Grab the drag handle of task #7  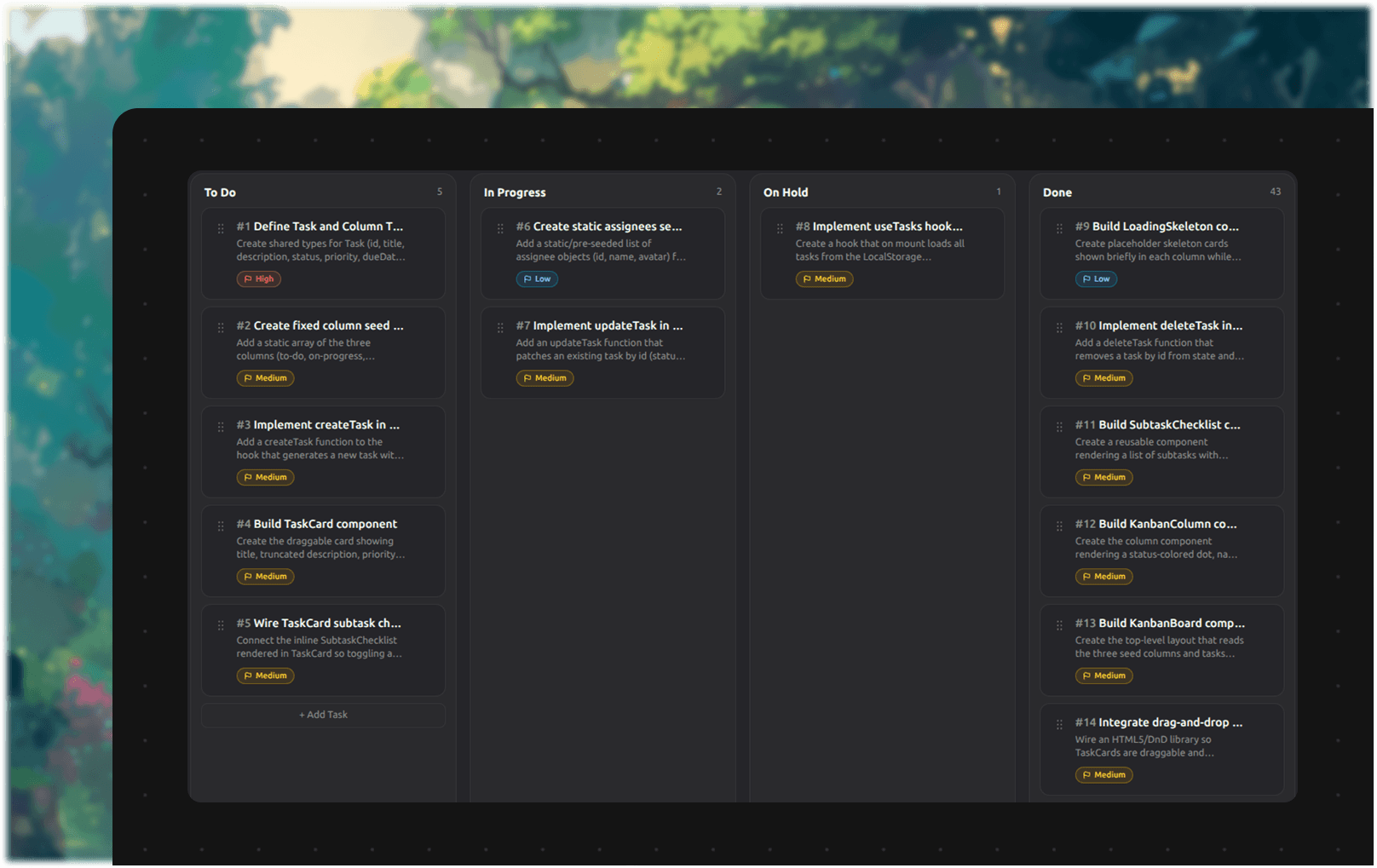tap(500, 328)
